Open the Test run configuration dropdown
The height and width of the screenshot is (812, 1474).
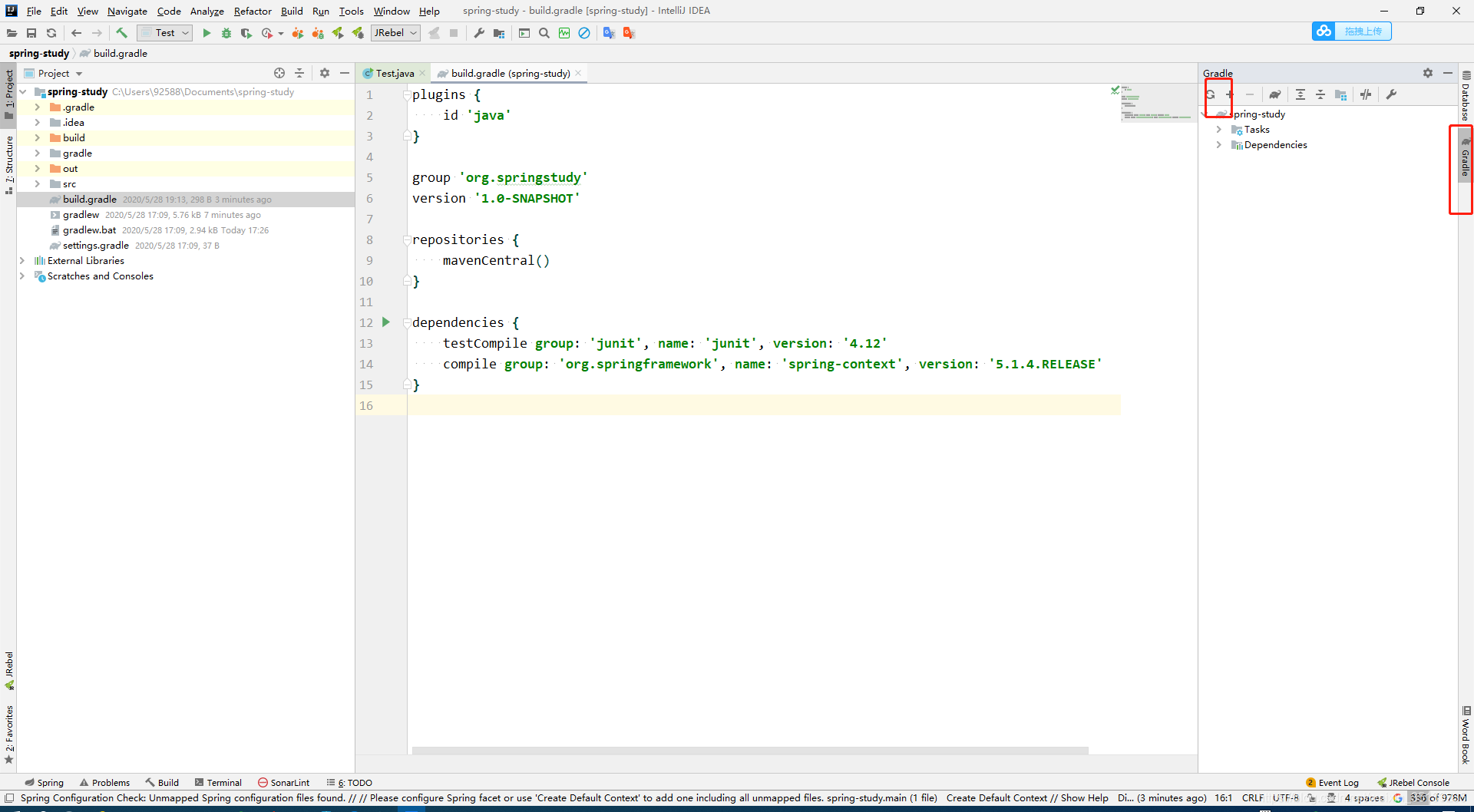pos(164,33)
